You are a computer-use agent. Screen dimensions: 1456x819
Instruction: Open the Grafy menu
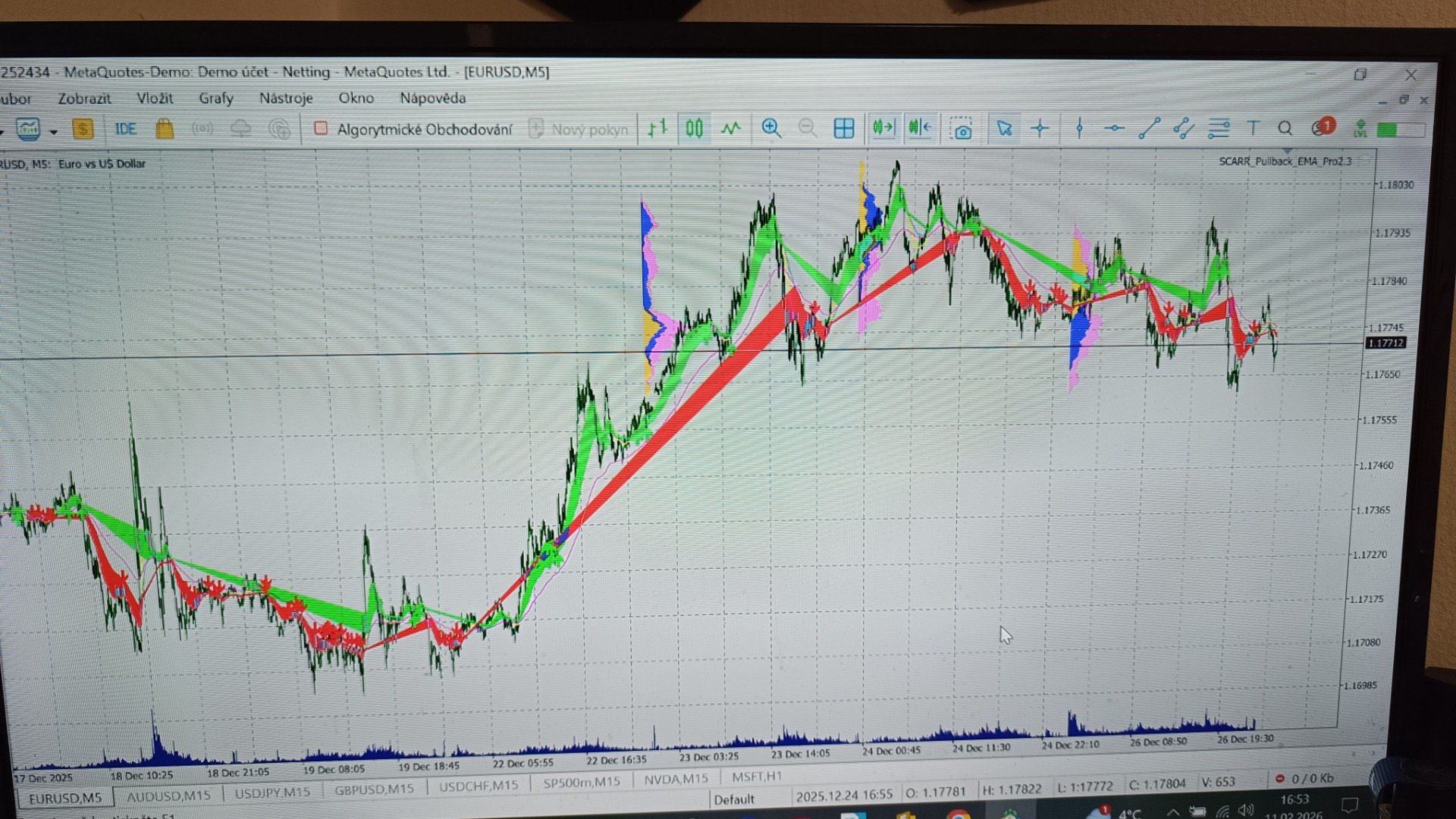[x=215, y=99]
